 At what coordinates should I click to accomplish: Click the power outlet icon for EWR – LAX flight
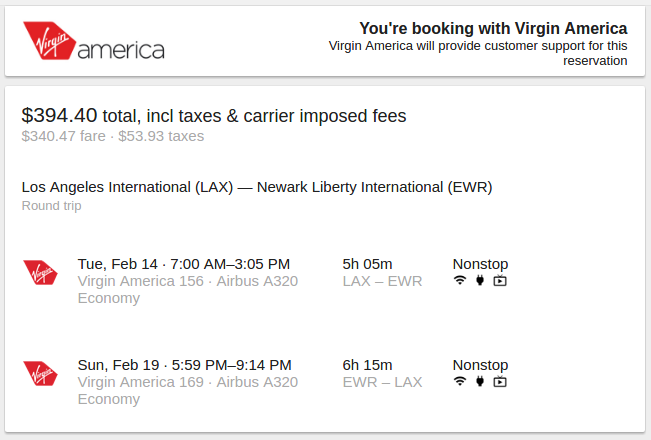click(480, 381)
